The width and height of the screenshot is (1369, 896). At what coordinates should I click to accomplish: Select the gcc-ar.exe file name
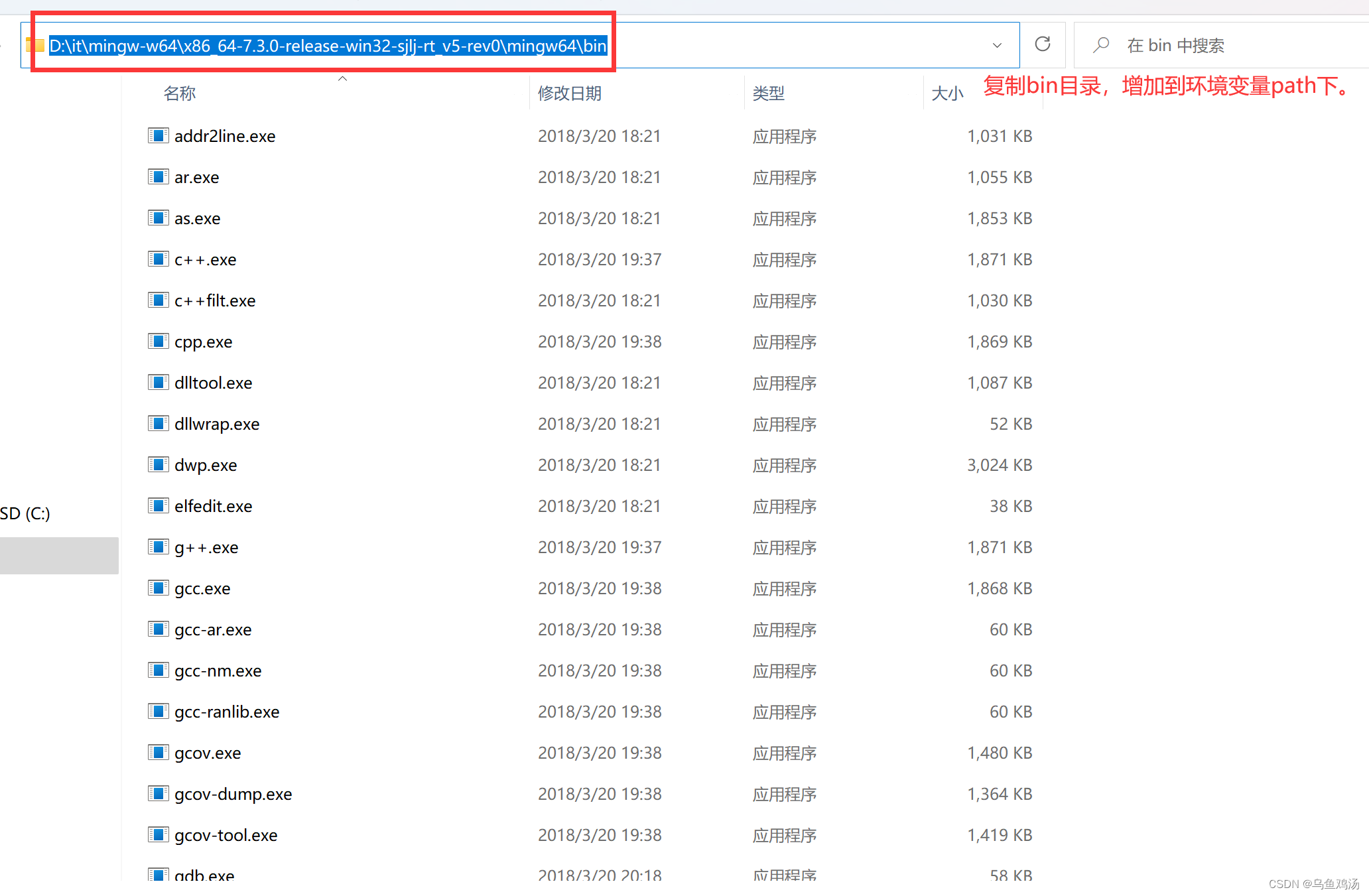213,629
